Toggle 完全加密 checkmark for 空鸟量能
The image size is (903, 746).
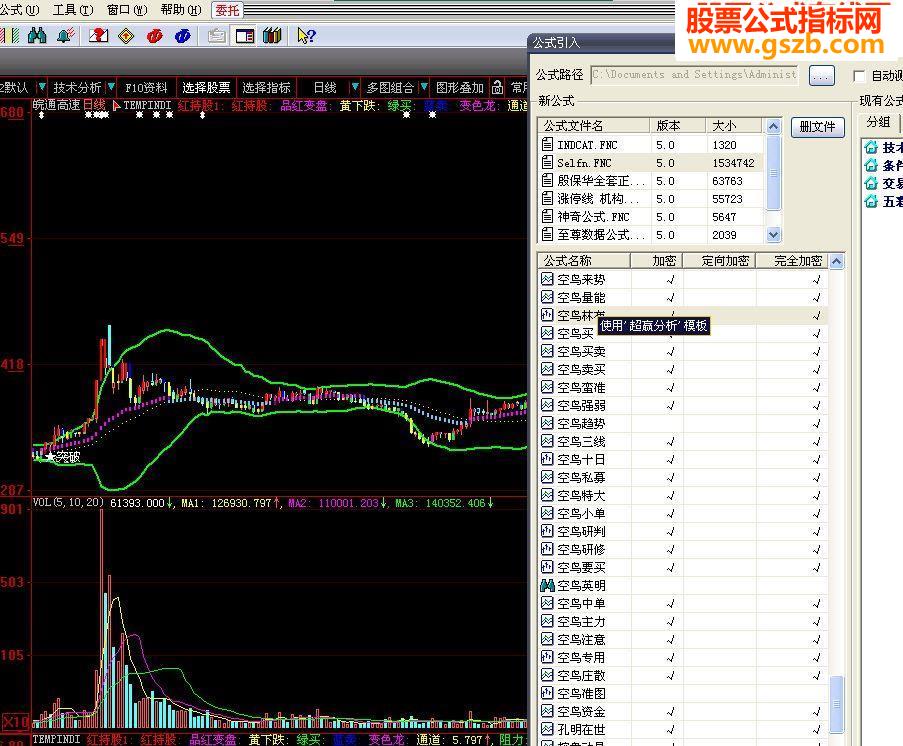(816, 297)
